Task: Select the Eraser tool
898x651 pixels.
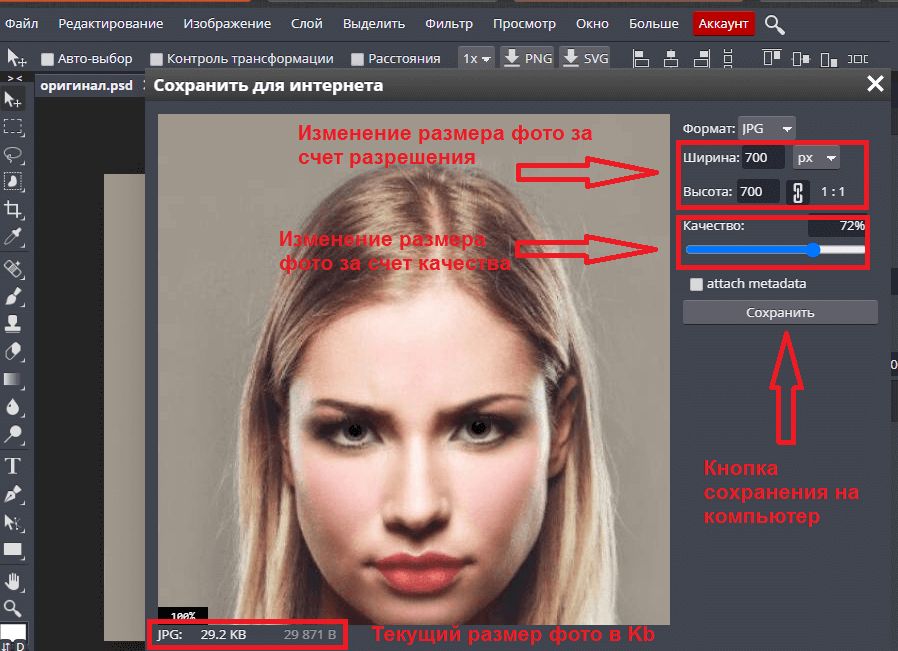Action: pos(13,351)
